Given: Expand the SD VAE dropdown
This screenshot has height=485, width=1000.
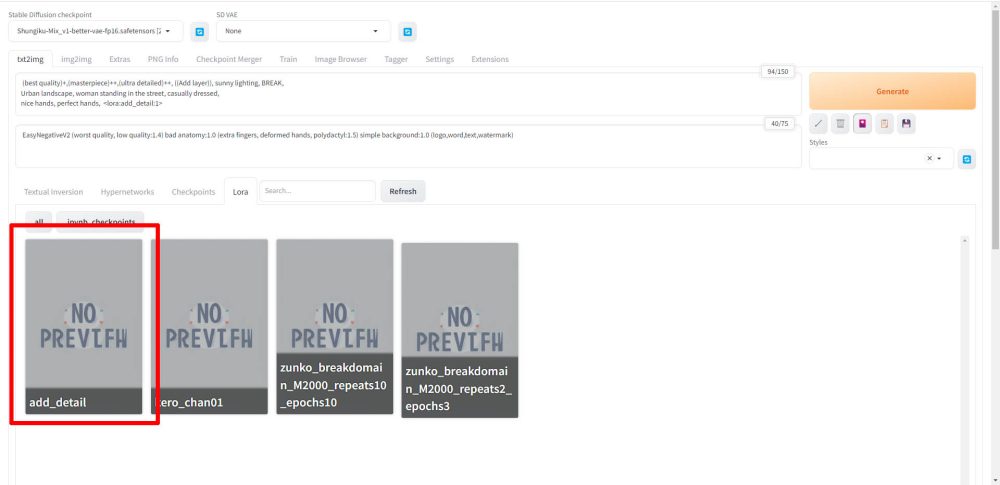Looking at the screenshot, I should 302,32.
